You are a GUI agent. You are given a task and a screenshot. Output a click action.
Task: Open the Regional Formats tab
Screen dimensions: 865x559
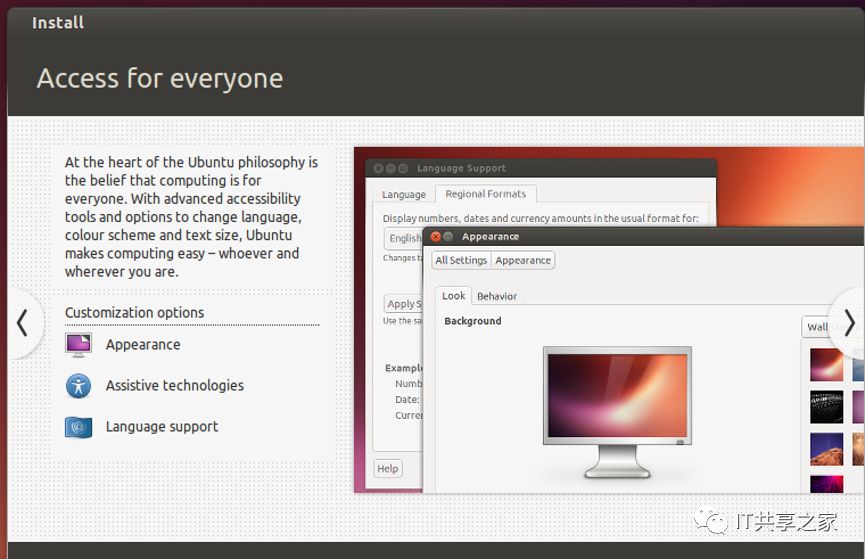(486, 194)
